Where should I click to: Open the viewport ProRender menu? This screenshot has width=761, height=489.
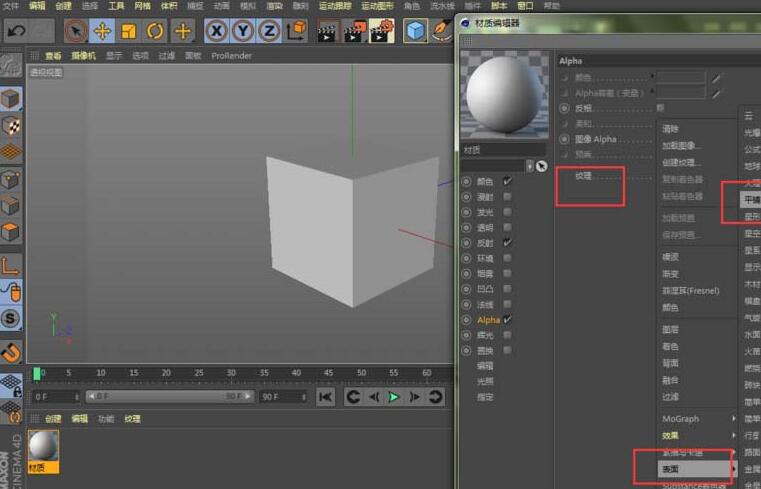click(232, 56)
